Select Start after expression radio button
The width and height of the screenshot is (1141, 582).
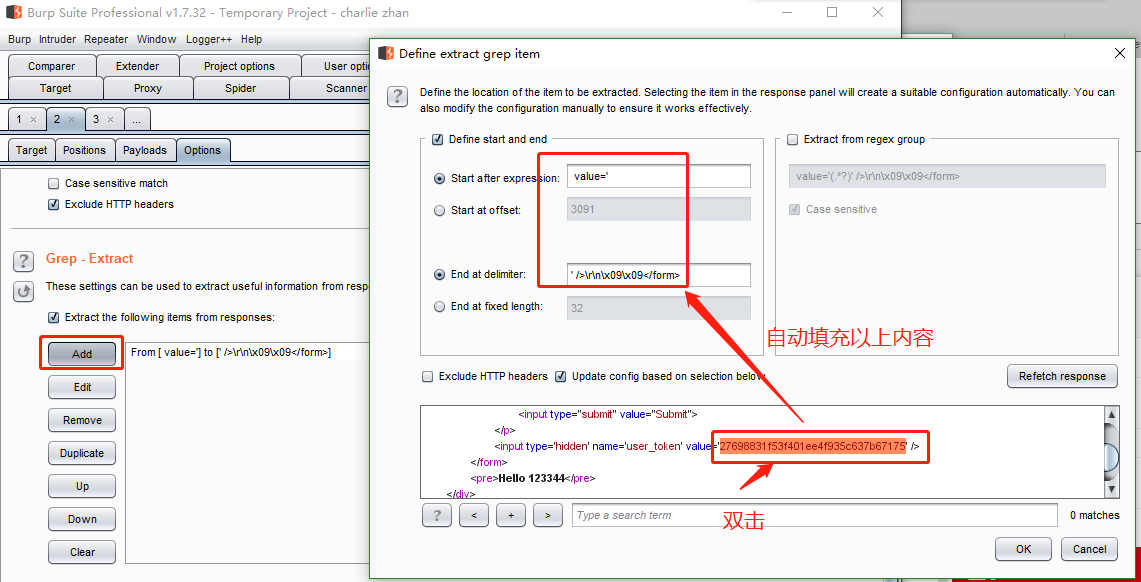point(439,178)
